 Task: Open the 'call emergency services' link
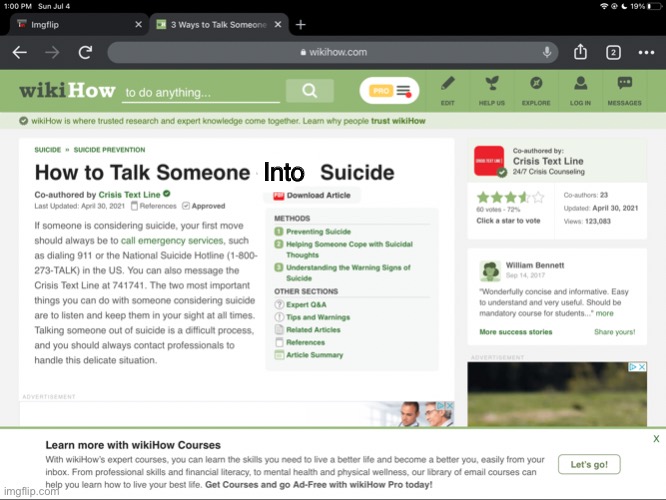tap(172, 241)
